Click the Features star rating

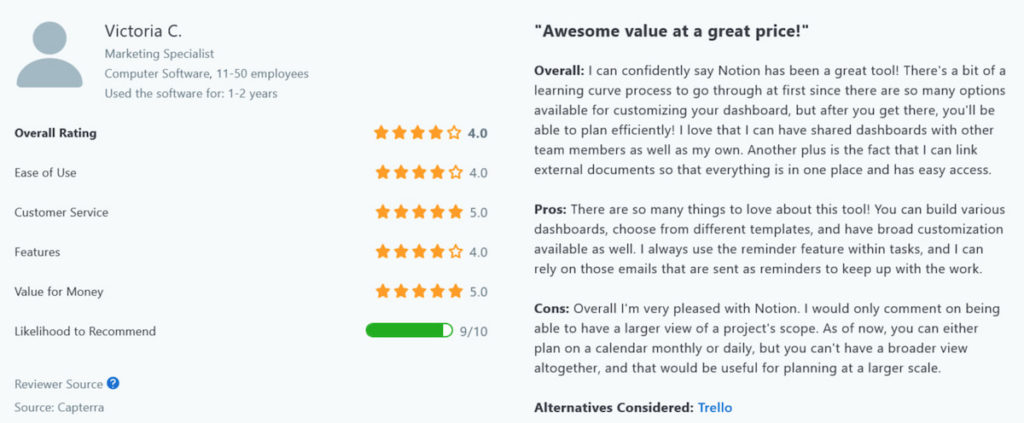[418, 252]
